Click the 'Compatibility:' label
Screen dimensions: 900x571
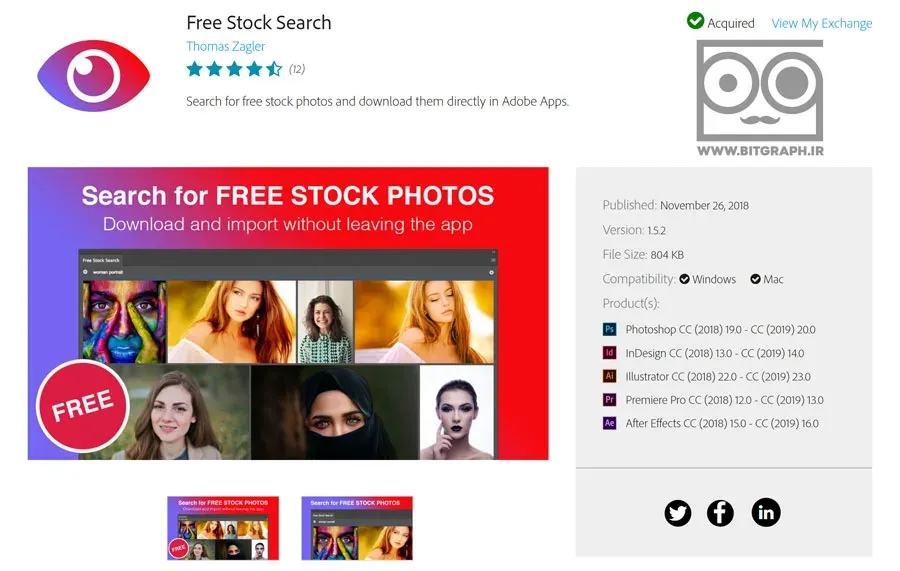639,279
